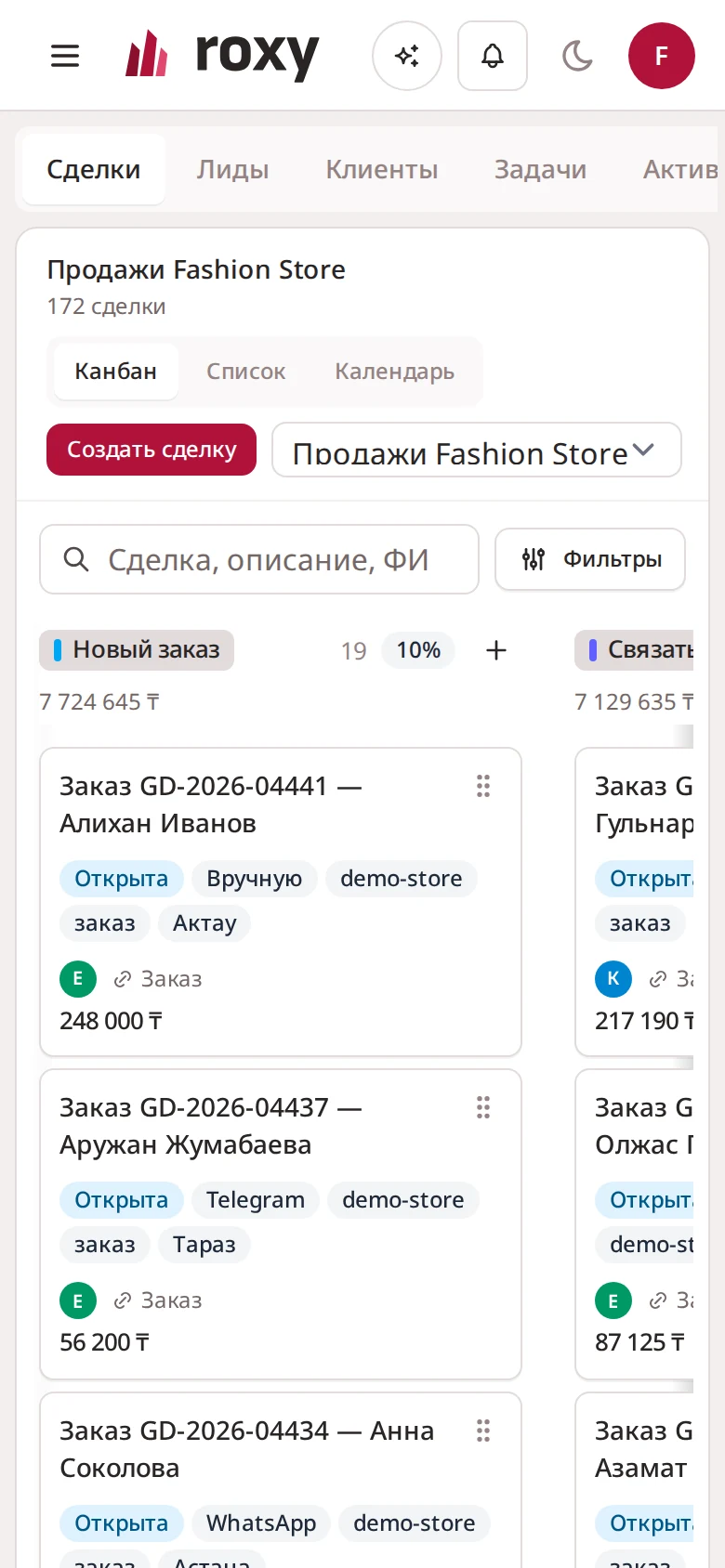Toggle dark mode moon icon
Viewport: 725px width, 1568px height.
[577, 56]
